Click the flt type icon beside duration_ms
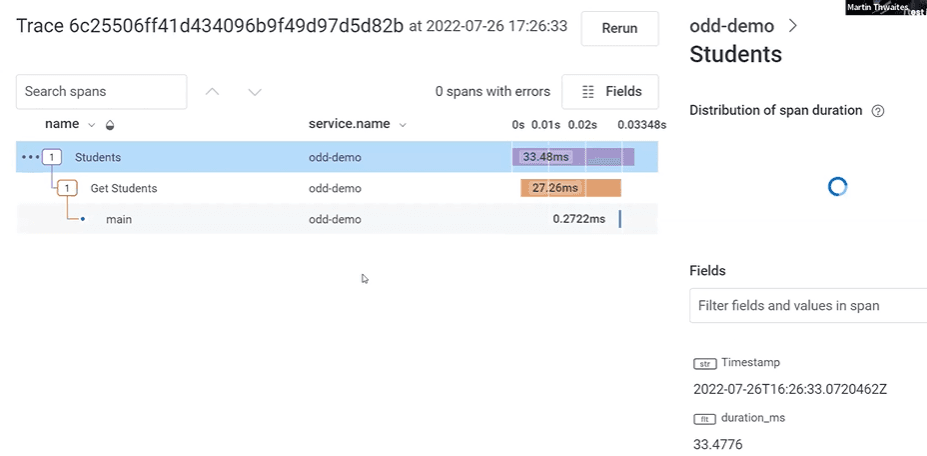Image resolution: width=927 pixels, height=456 pixels. [704, 418]
